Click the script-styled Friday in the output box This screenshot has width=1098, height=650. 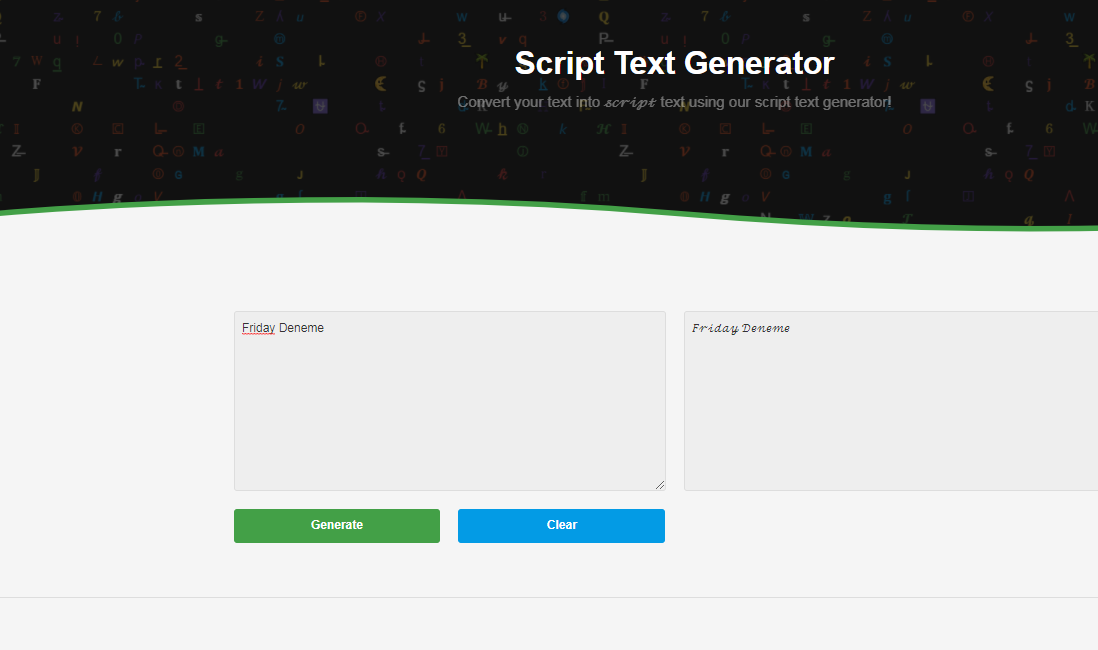(x=715, y=328)
